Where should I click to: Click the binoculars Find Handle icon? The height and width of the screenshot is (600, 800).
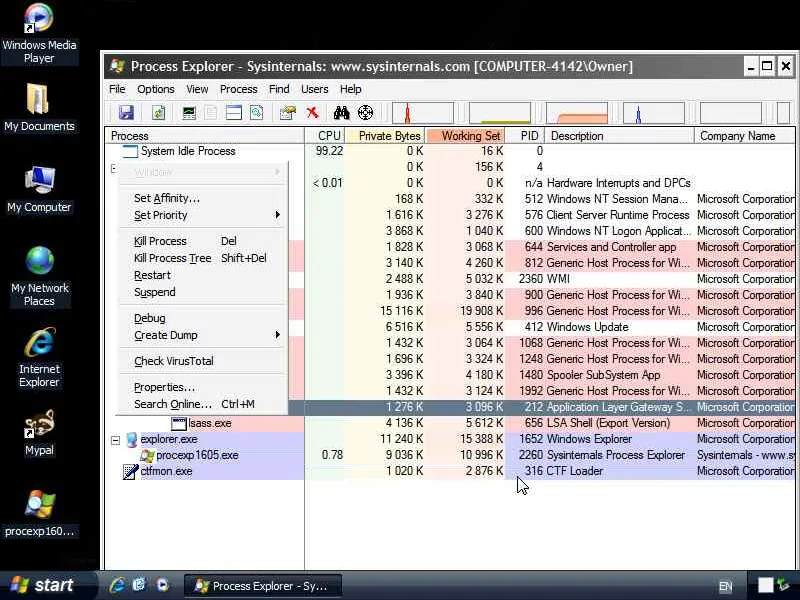click(x=341, y=112)
